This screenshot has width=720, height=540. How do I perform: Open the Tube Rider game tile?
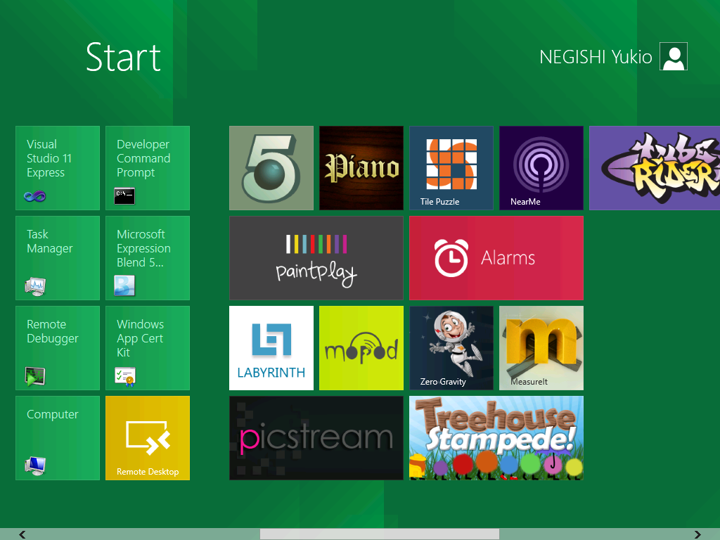[654, 168]
